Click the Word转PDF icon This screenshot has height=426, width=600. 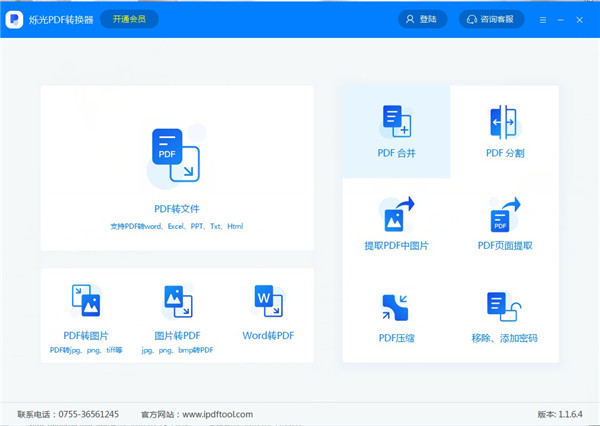point(269,301)
